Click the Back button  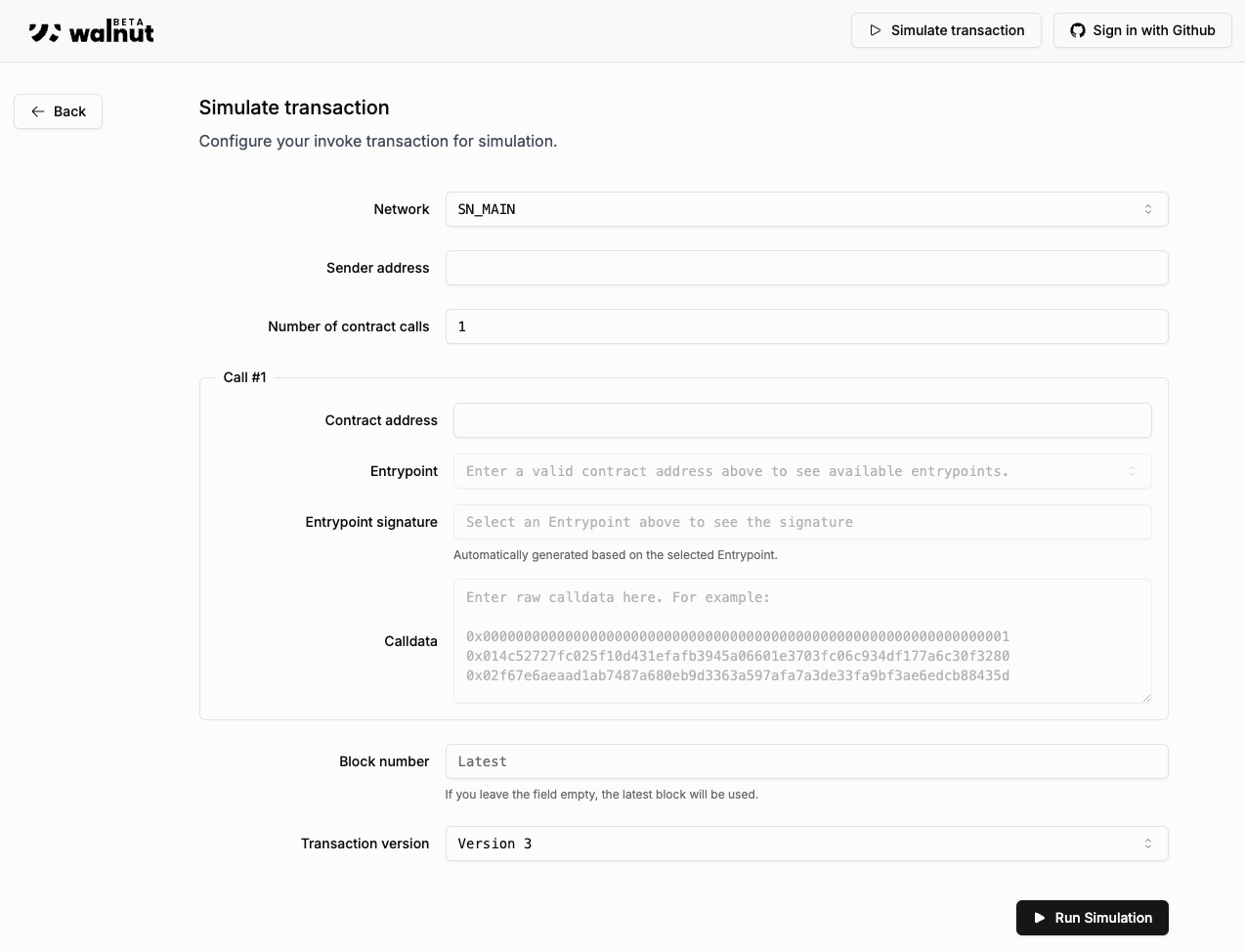58,111
